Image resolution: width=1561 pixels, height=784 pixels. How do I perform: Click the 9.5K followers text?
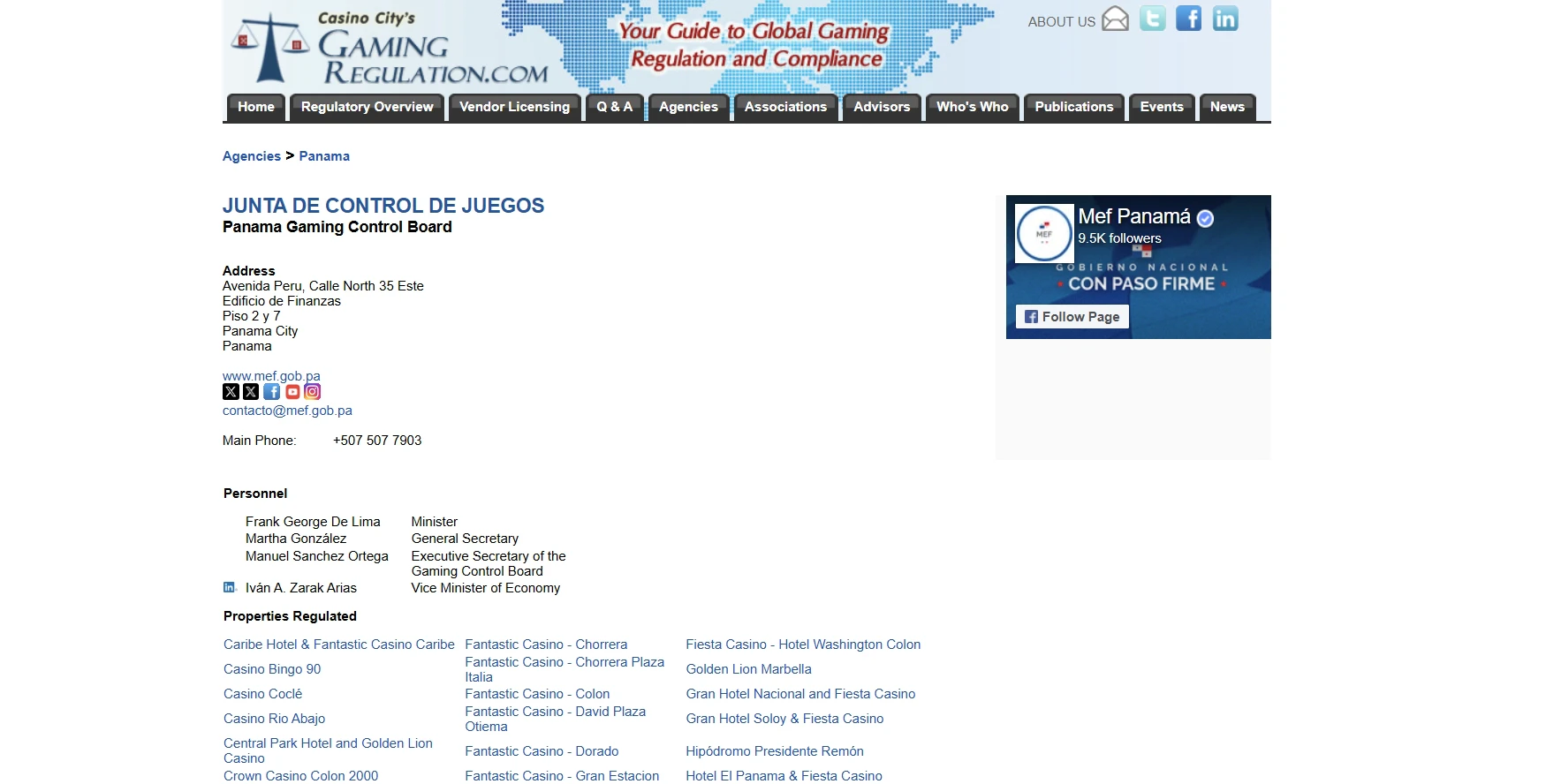(x=1119, y=238)
